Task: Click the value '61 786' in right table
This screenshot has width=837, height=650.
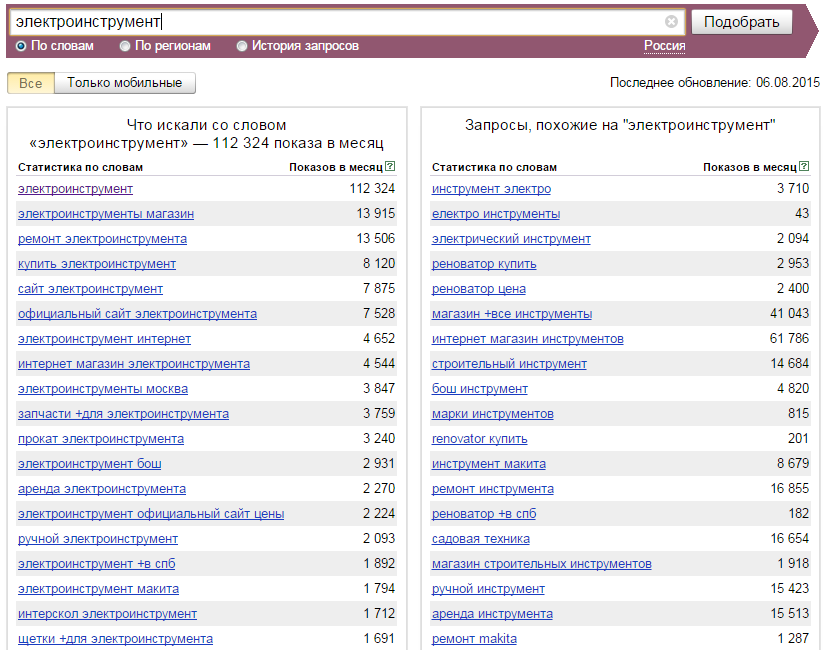Action: pos(789,339)
